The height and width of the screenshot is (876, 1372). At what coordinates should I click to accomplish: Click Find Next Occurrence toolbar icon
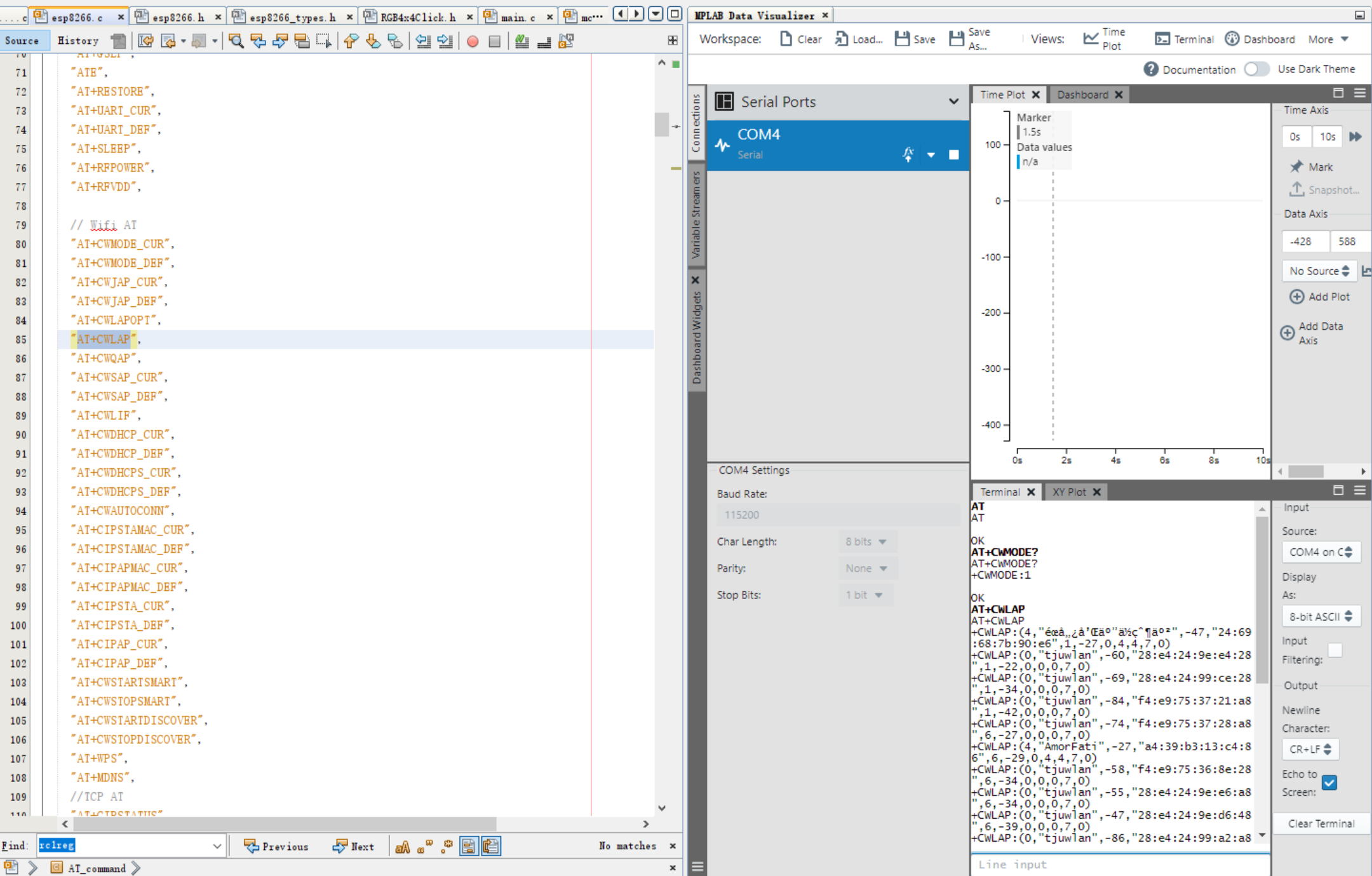pos(279,41)
